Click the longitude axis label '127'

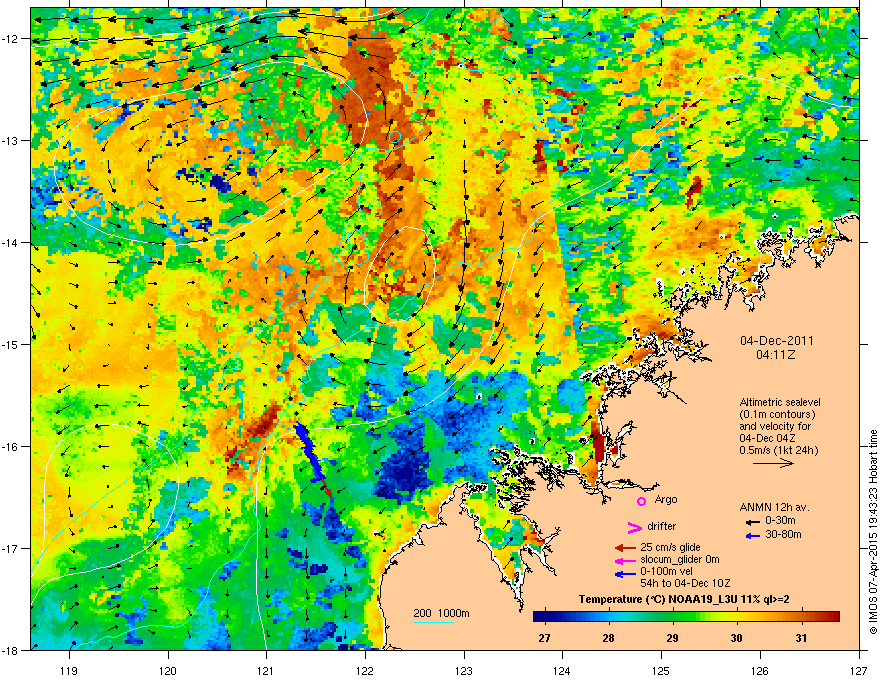click(x=859, y=670)
